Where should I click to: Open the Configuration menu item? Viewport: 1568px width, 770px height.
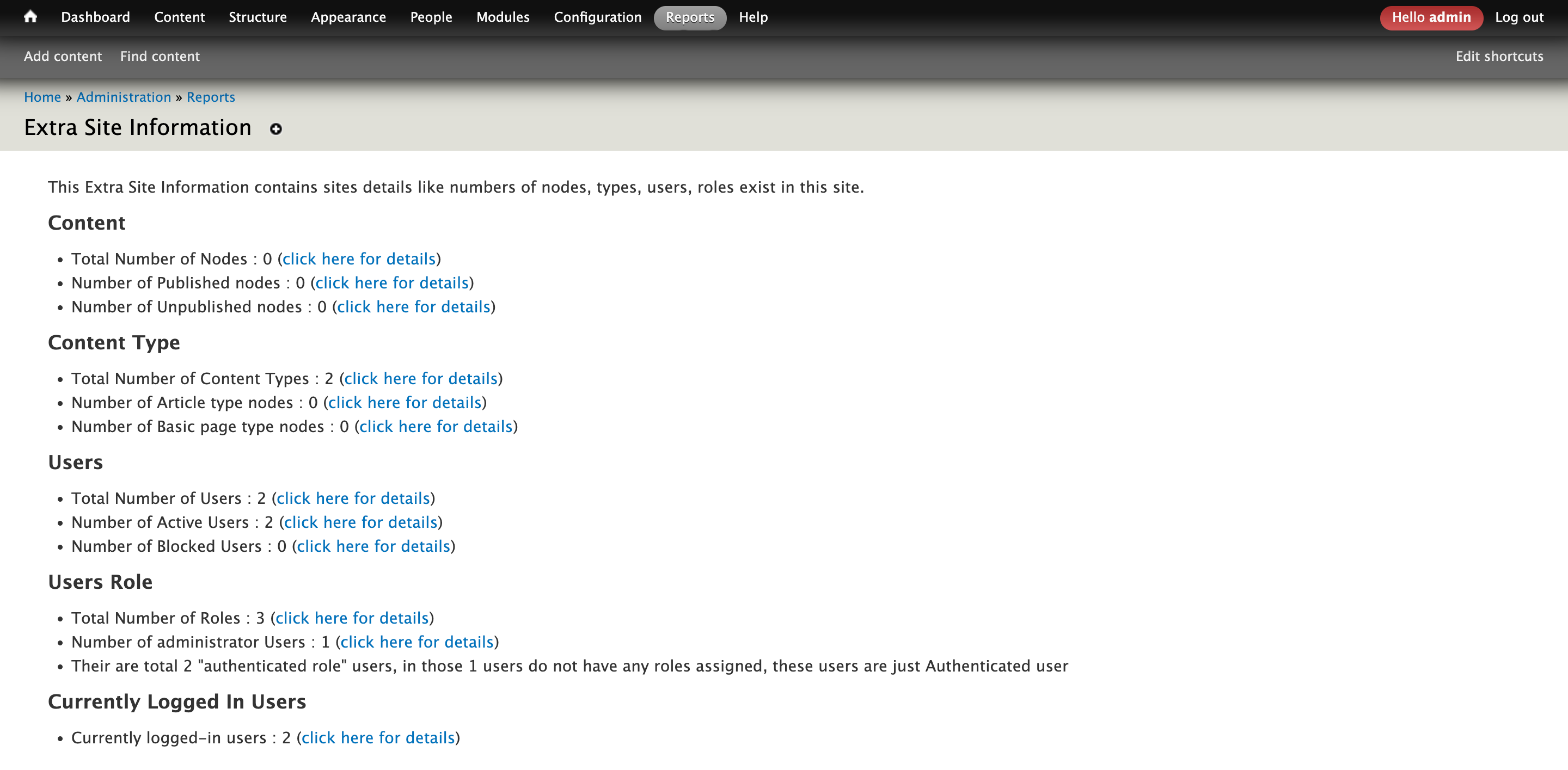click(x=597, y=17)
